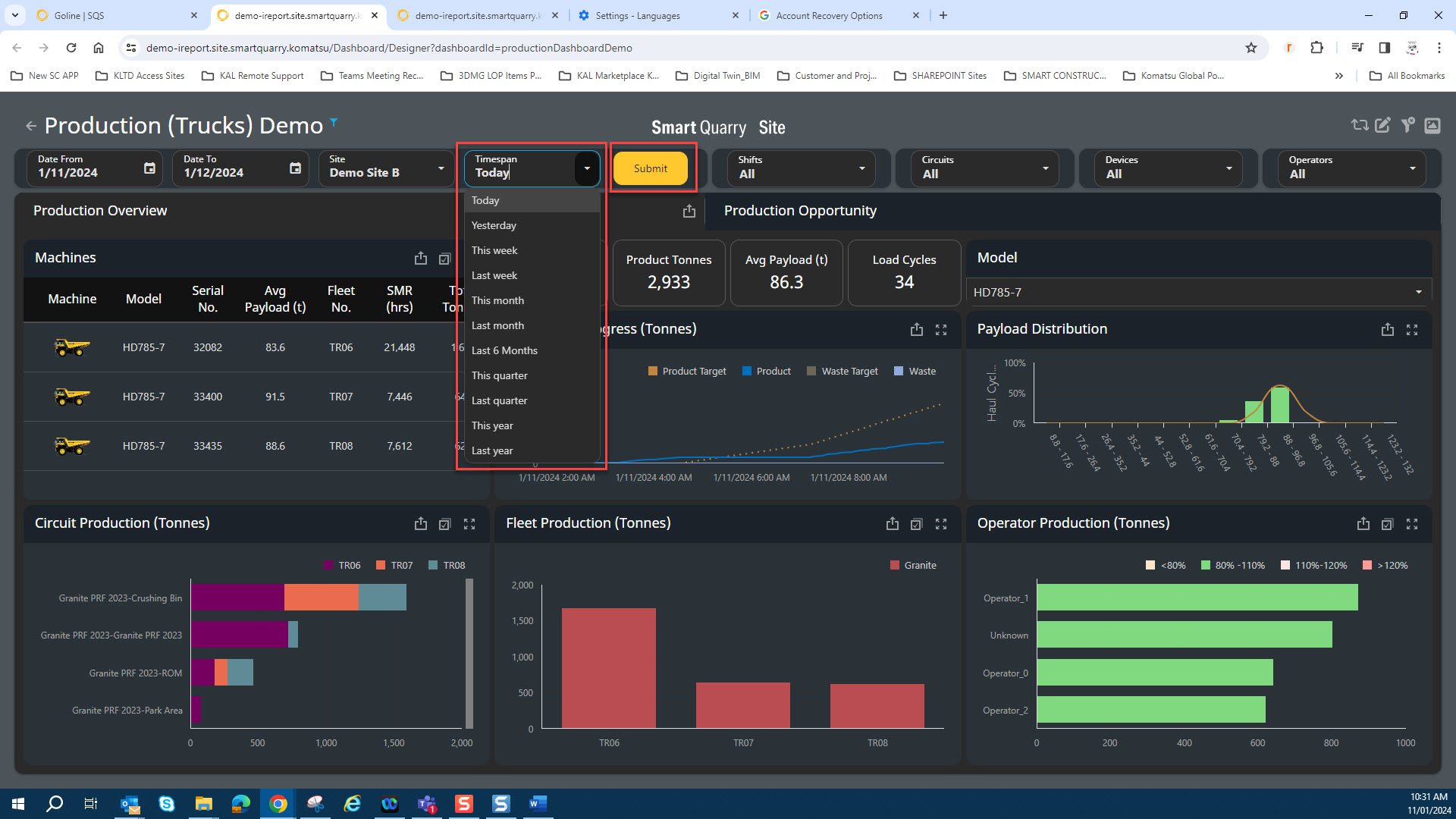Screen dimensions: 1456x819
Task: Expand the hidden bookmarks chevron
Action: coord(1339,76)
